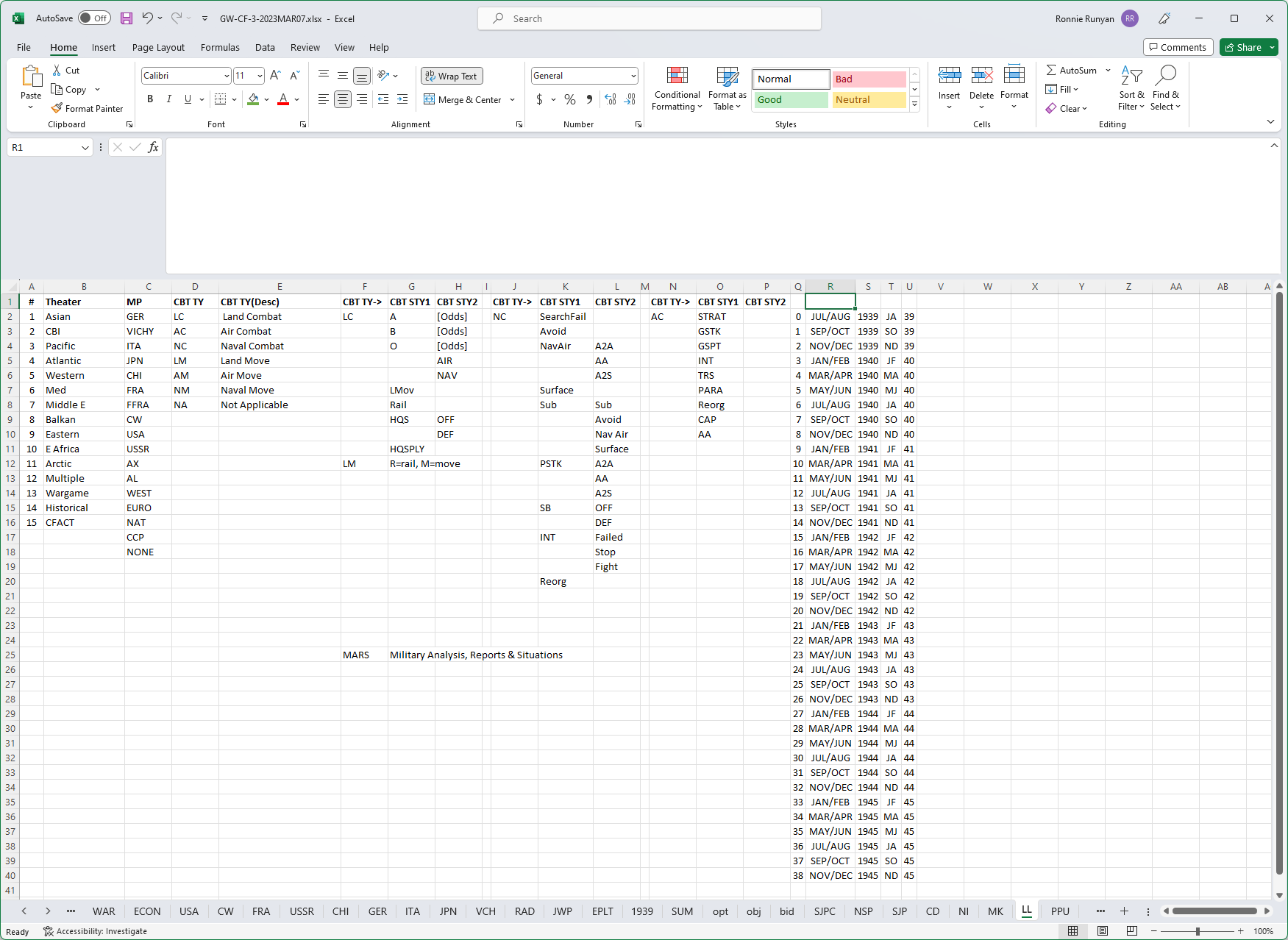This screenshot has width=1288, height=940.
Task: Increase font size with the larger A icon
Action: point(275,76)
